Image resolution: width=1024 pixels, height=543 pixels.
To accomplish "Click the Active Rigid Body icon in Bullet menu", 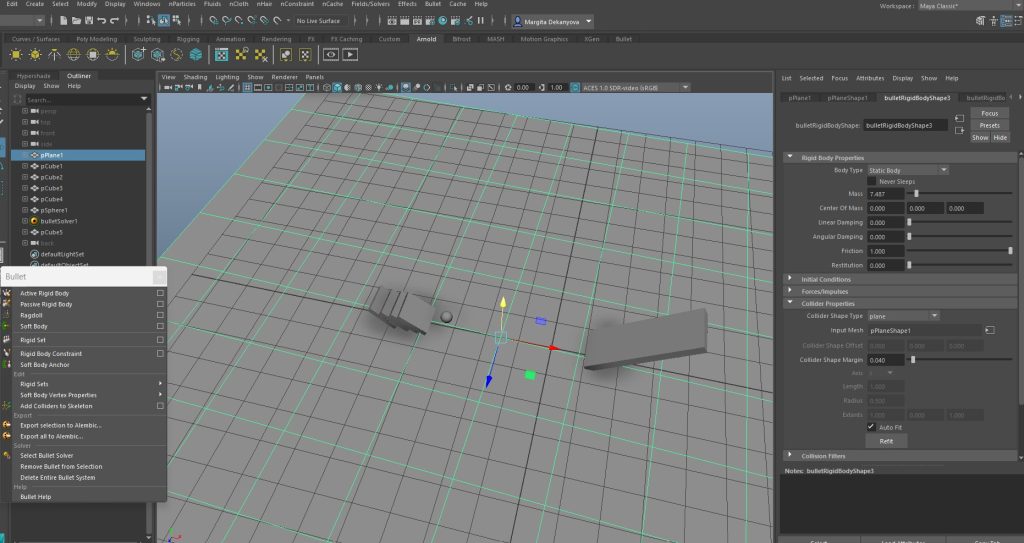I will click(7, 293).
